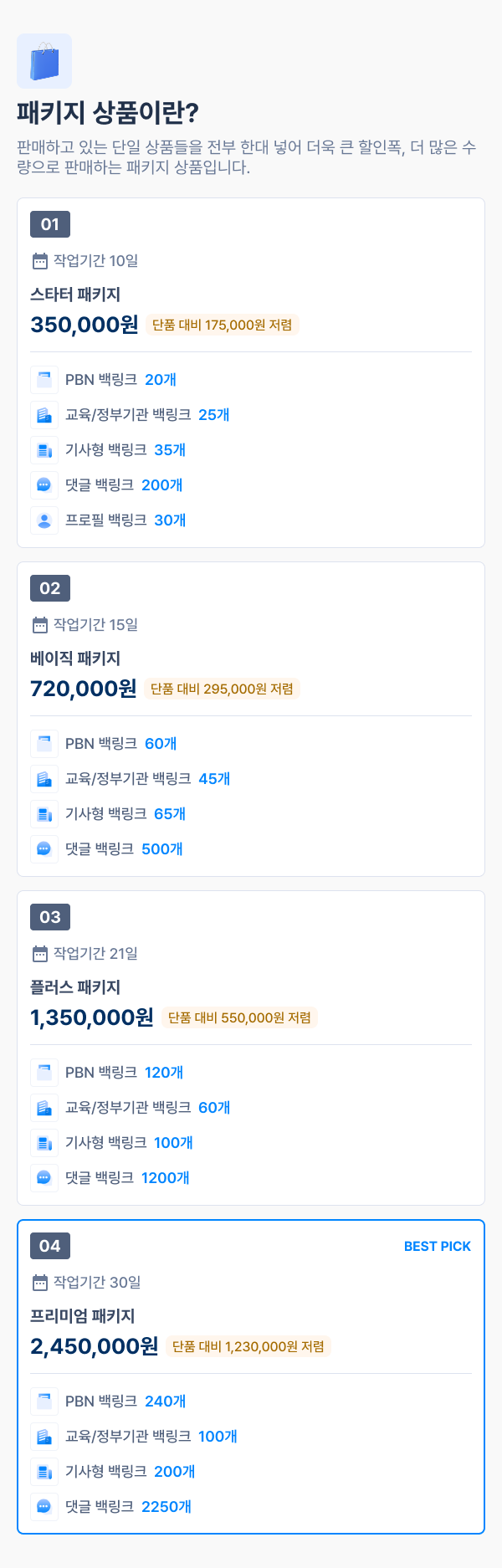Image resolution: width=502 pixels, height=1568 pixels.
Task: Click the calendar icon beside 작업기간 30일
Action: click(39, 1283)
